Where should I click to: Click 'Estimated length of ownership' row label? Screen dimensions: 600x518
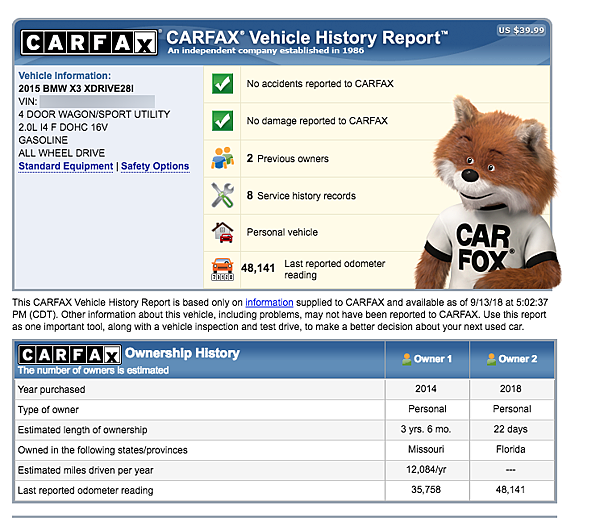(82, 430)
